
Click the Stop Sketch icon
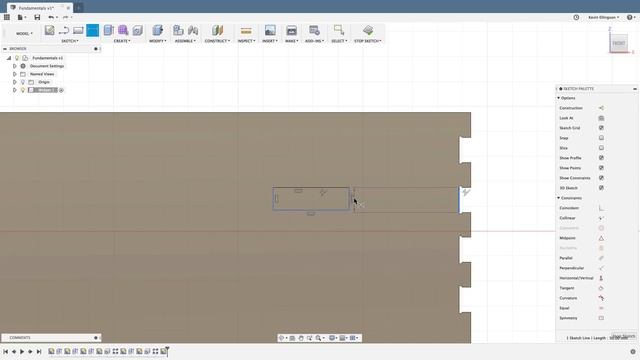click(368, 30)
